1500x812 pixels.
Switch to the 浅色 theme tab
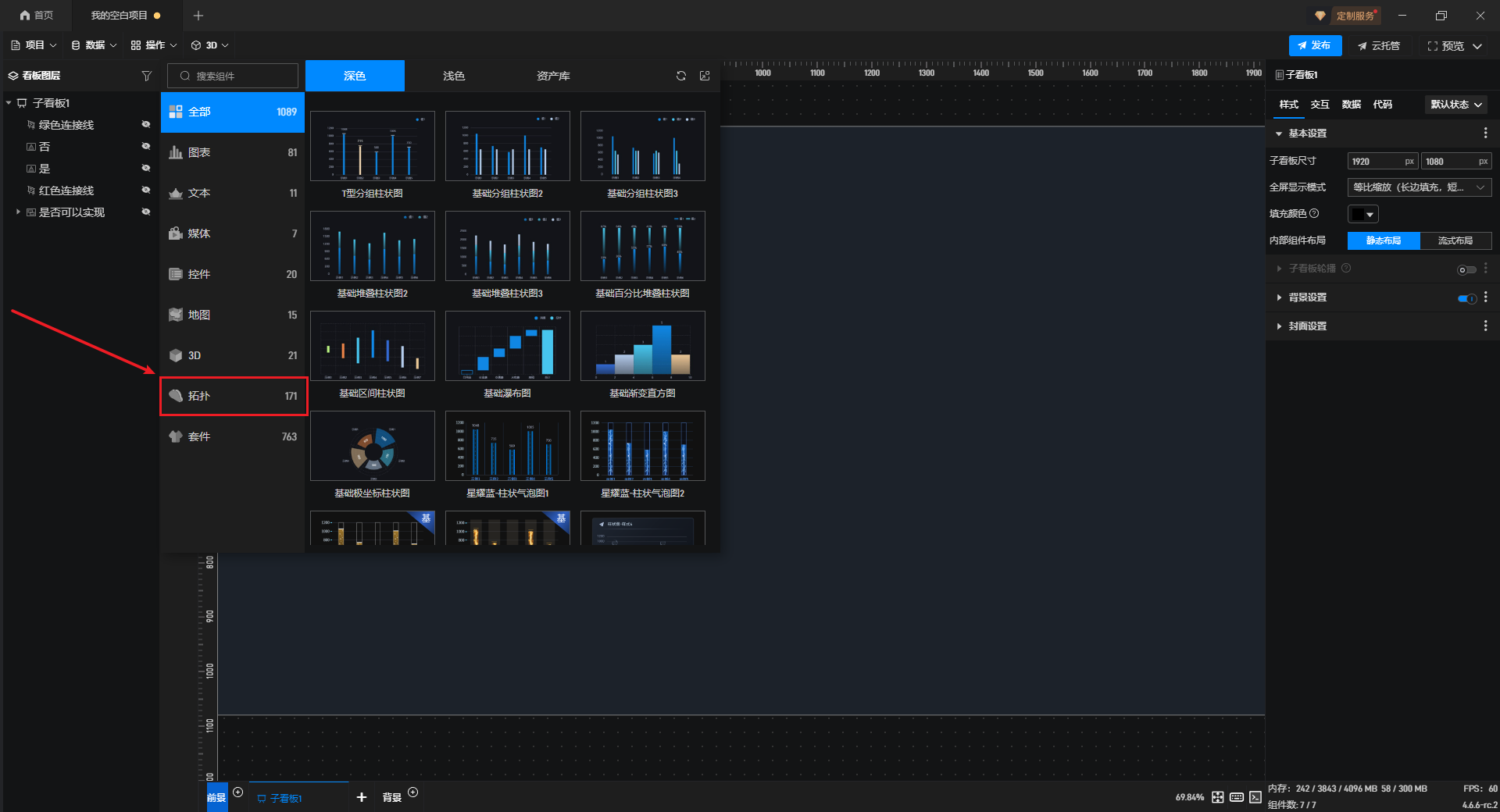(454, 76)
